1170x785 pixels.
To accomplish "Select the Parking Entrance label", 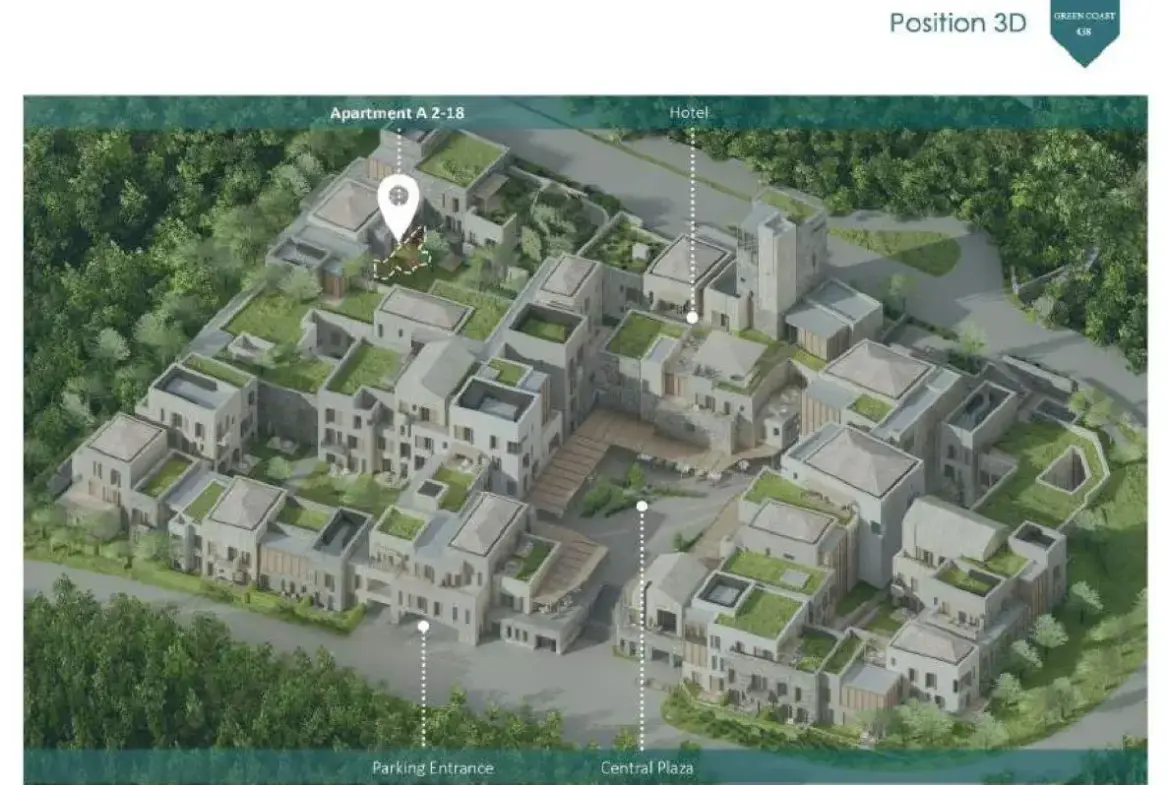I will [x=433, y=768].
